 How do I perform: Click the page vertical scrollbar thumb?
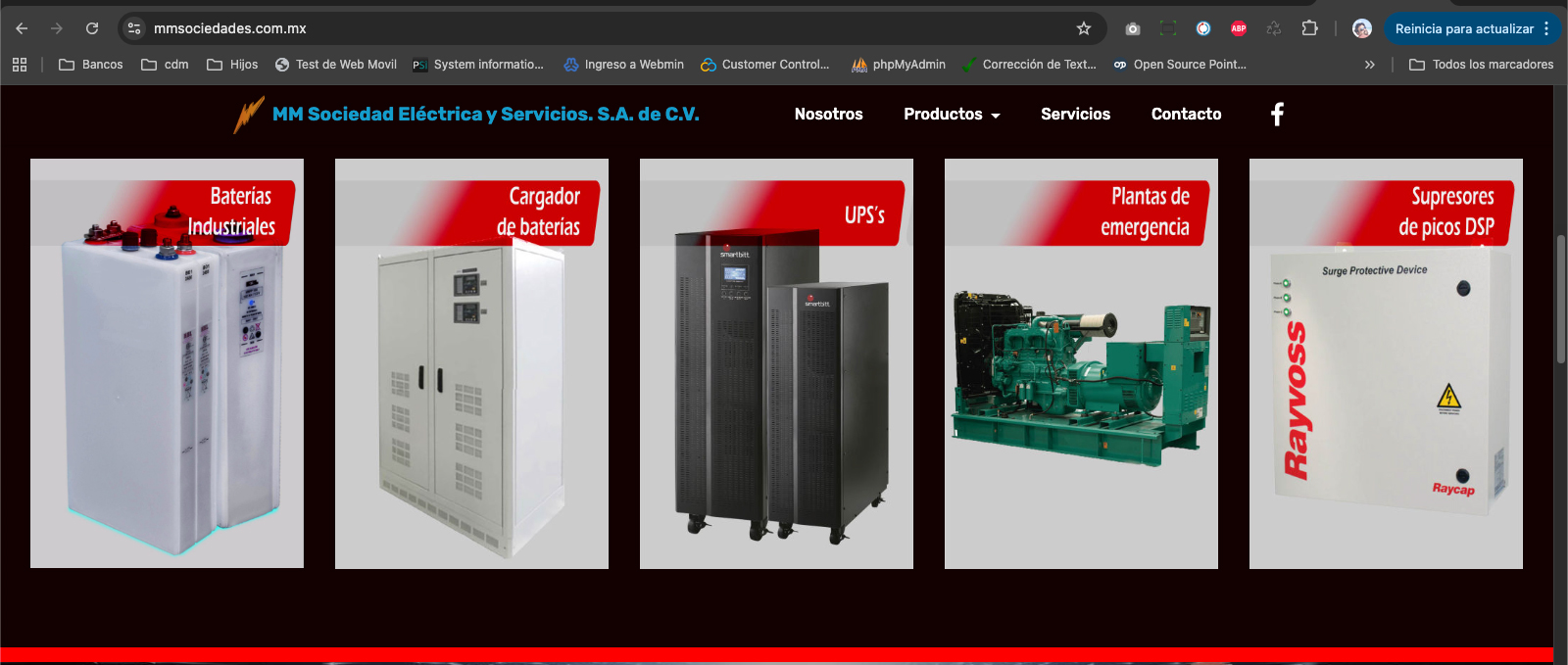1560,300
